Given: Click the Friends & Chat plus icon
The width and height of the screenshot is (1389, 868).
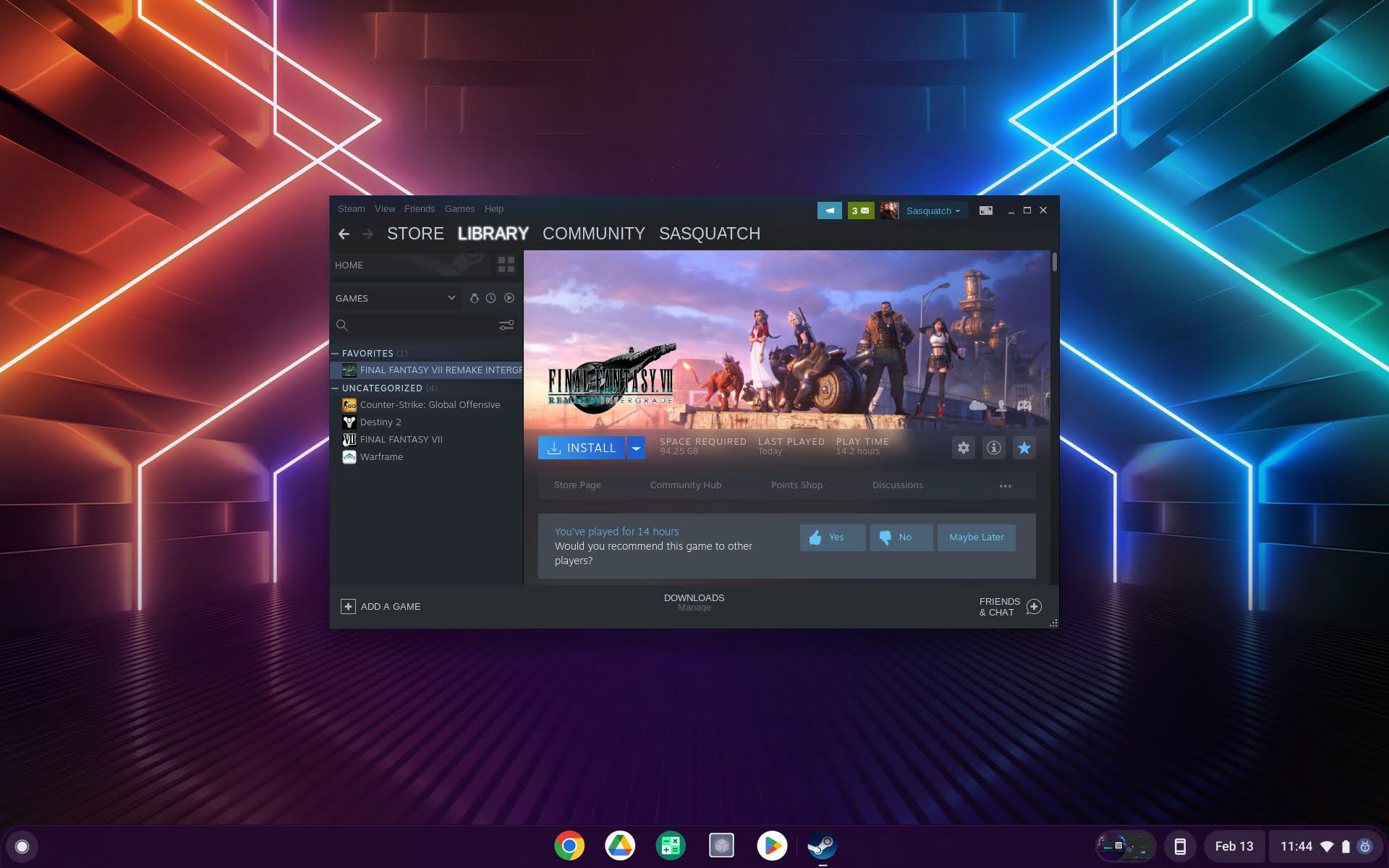Looking at the screenshot, I should (x=1033, y=606).
